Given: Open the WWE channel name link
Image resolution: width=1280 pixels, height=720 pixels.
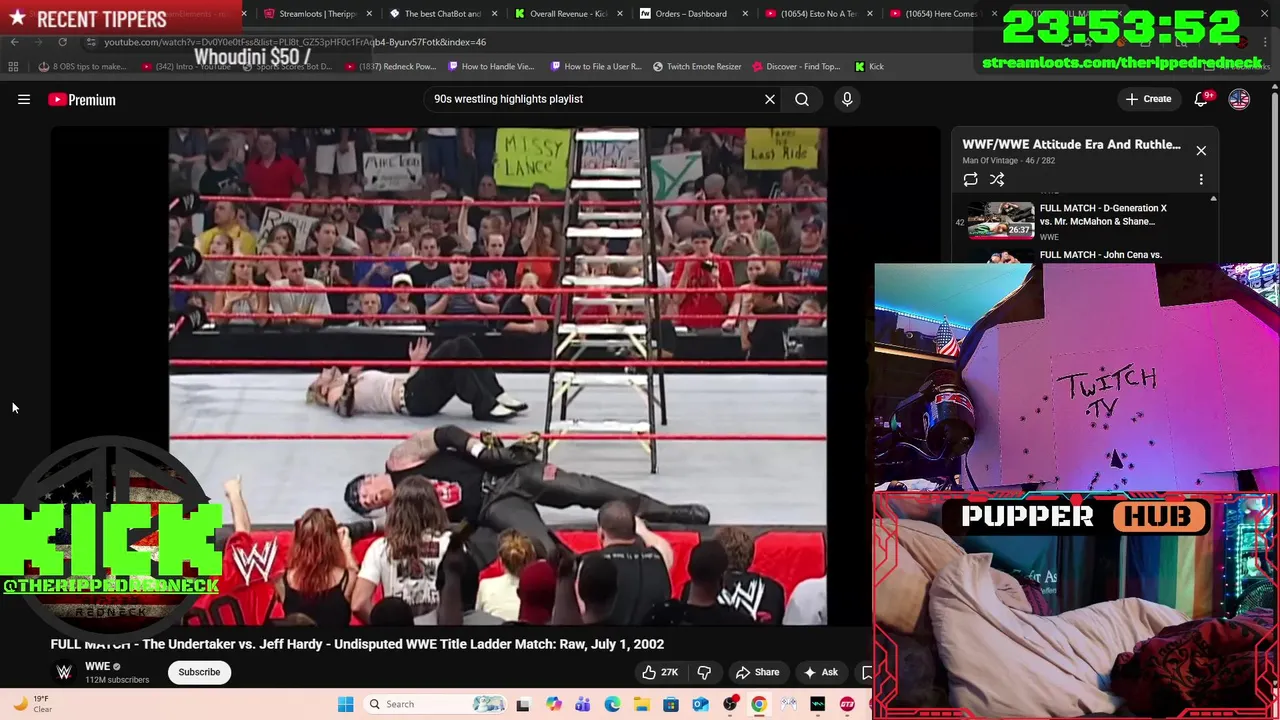Looking at the screenshot, I should pos(97,666).
